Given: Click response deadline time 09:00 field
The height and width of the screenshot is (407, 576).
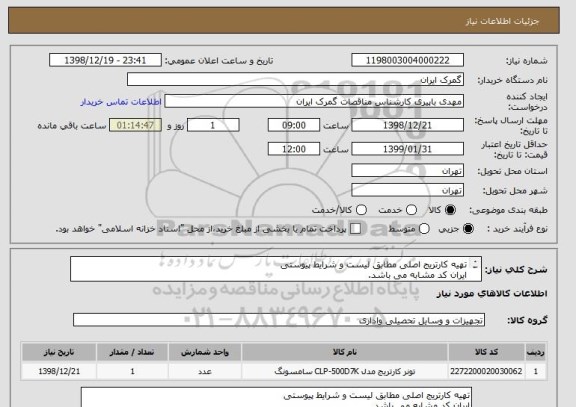Looking at the screenshot, I should (294, 125).
